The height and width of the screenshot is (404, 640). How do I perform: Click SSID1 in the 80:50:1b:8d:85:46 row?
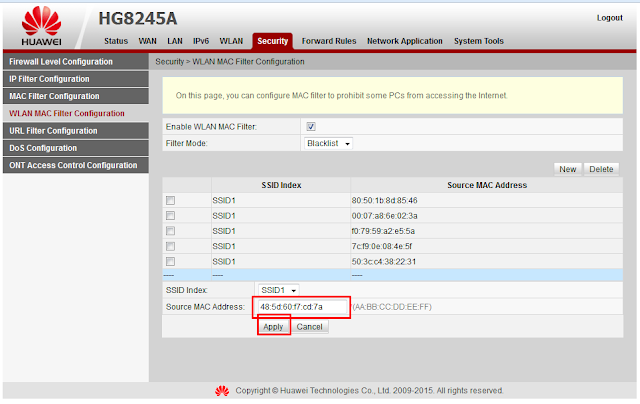click(224, 200)
